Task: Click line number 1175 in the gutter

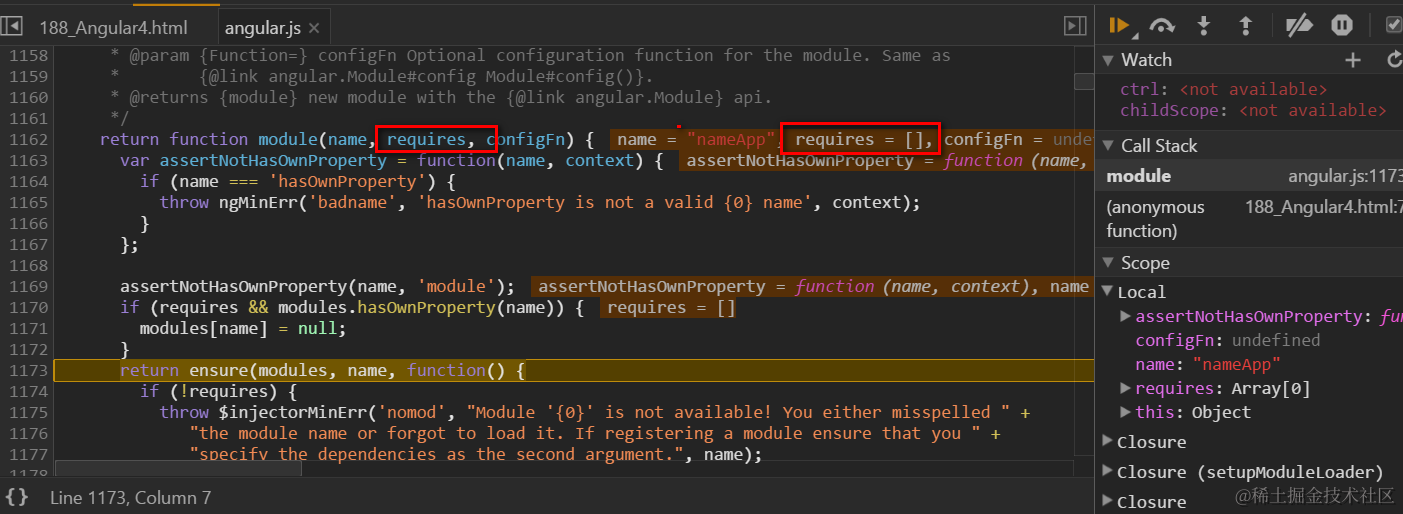Action: [x=28, y=412]
